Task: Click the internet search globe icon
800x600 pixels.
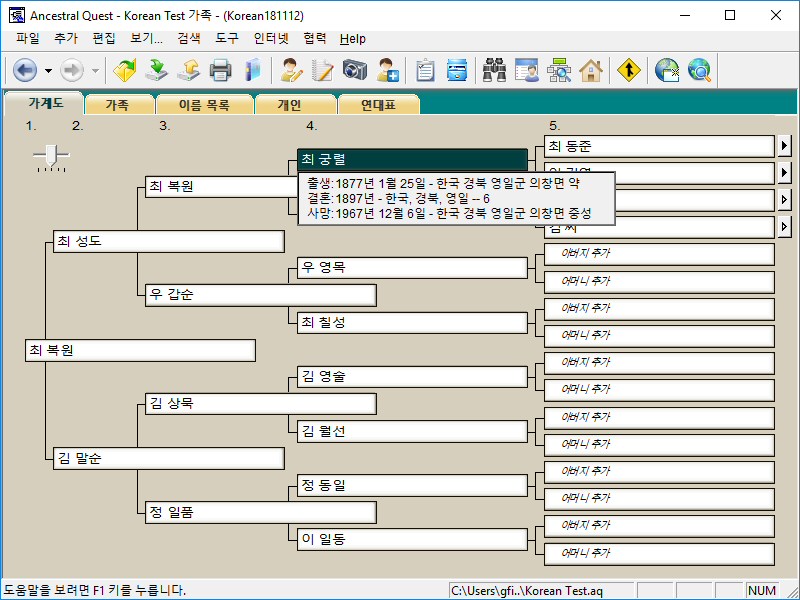Action: coord(697,70)
